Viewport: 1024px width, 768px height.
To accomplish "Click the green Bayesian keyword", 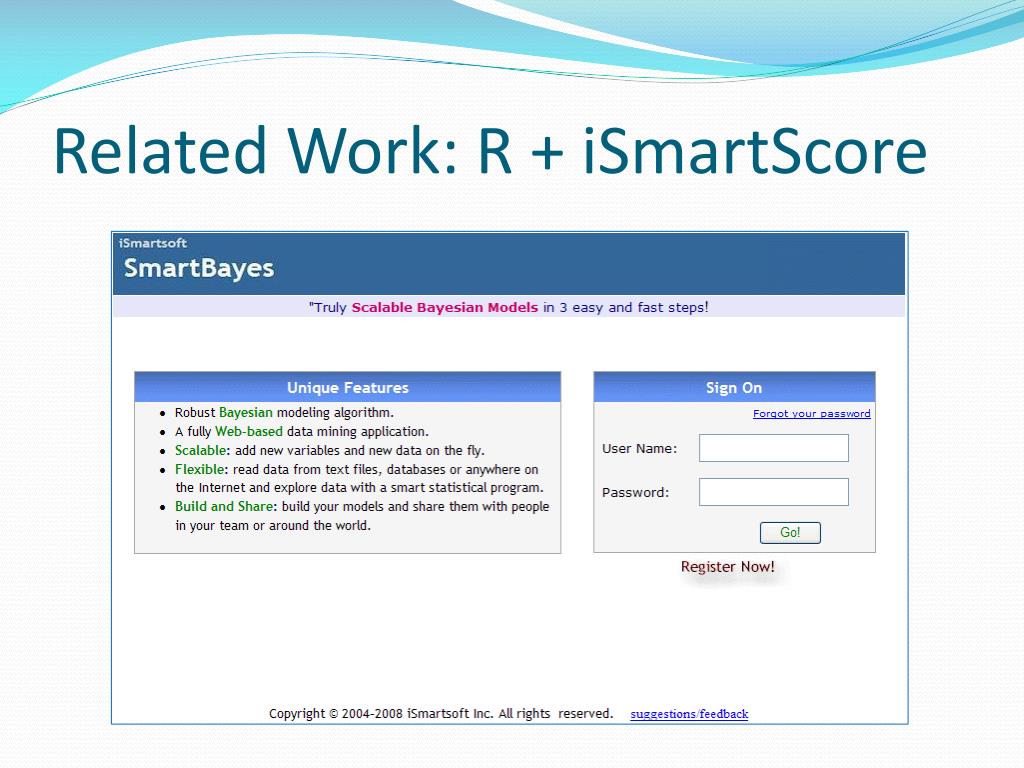I will click(246, 413).
